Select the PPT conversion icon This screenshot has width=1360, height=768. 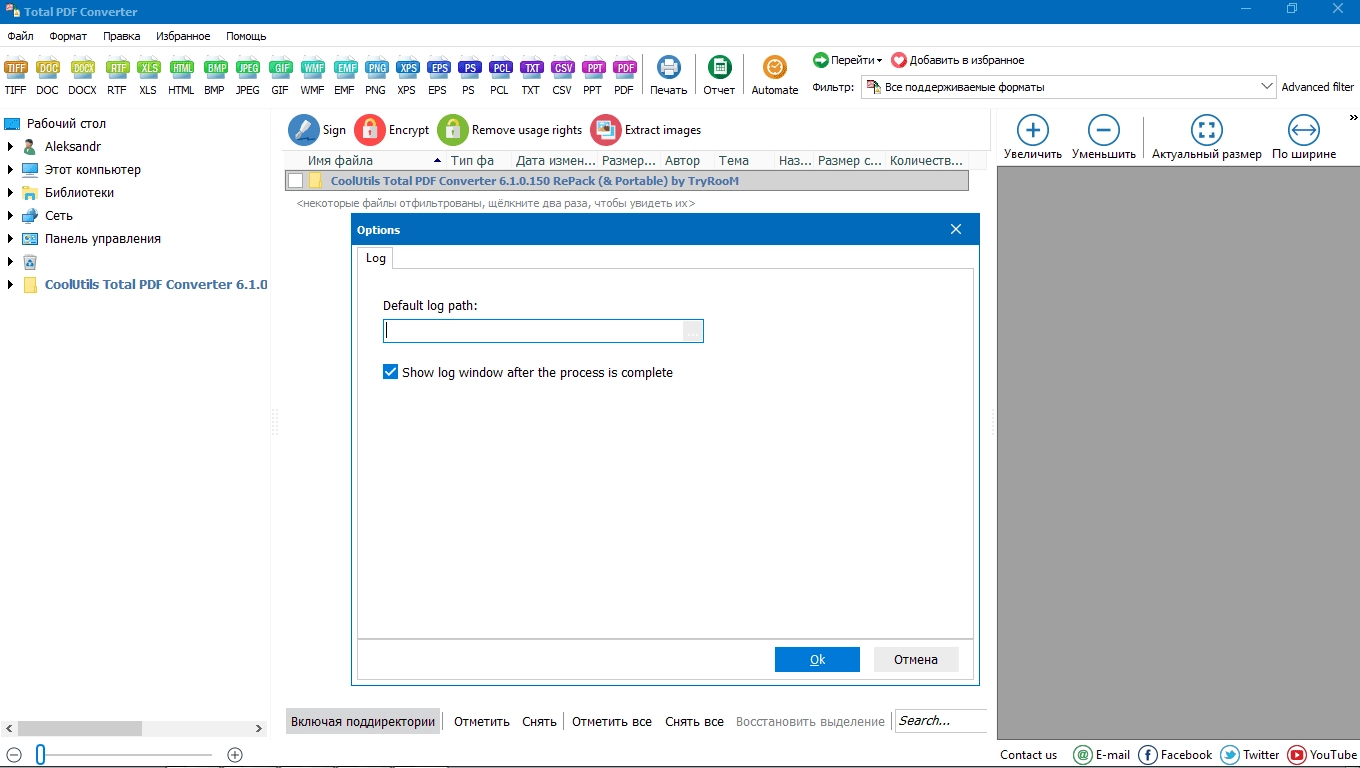(x=593, y=76)
